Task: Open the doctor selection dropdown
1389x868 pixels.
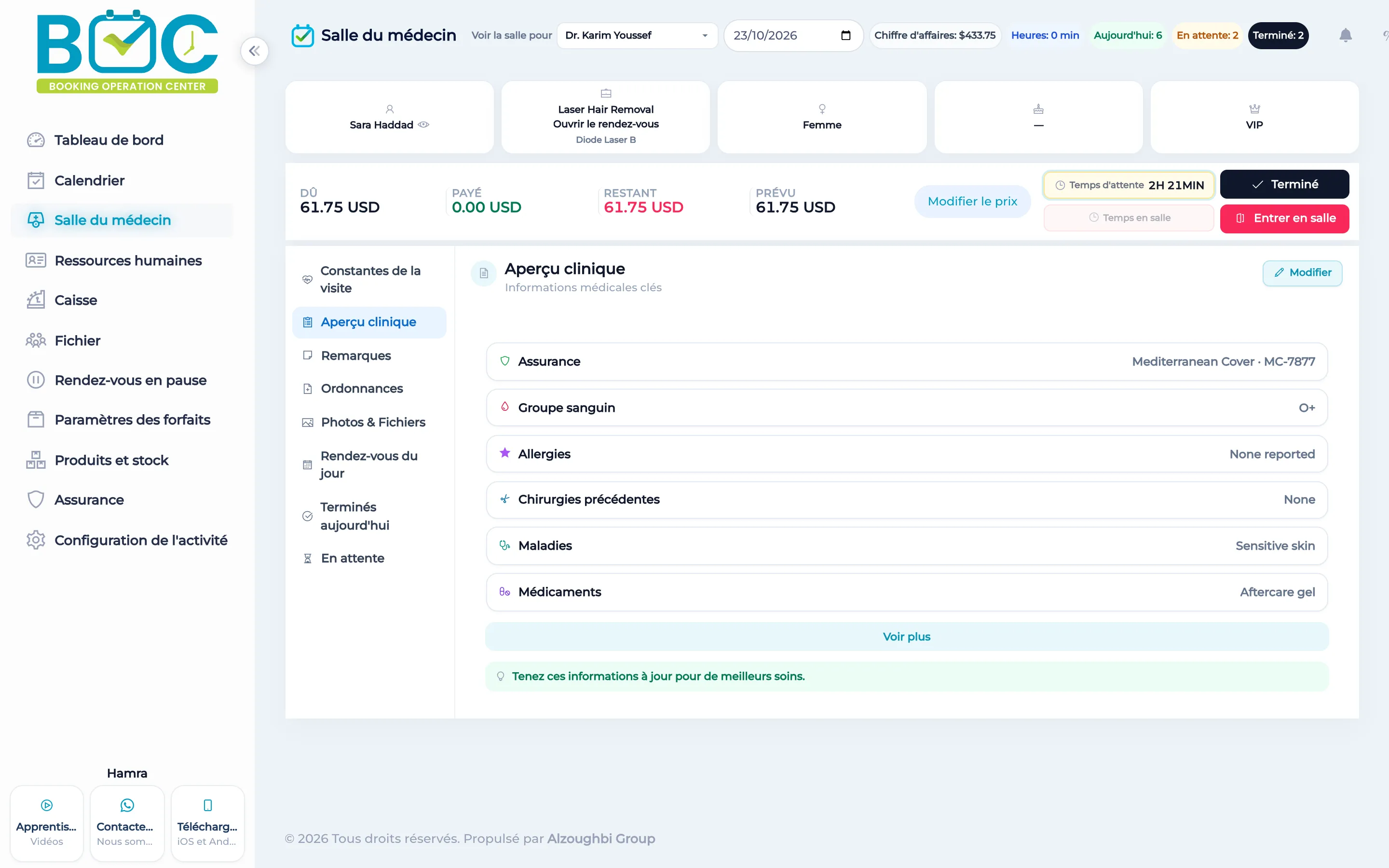Action: pyautogui.click(x=637, y=36)
